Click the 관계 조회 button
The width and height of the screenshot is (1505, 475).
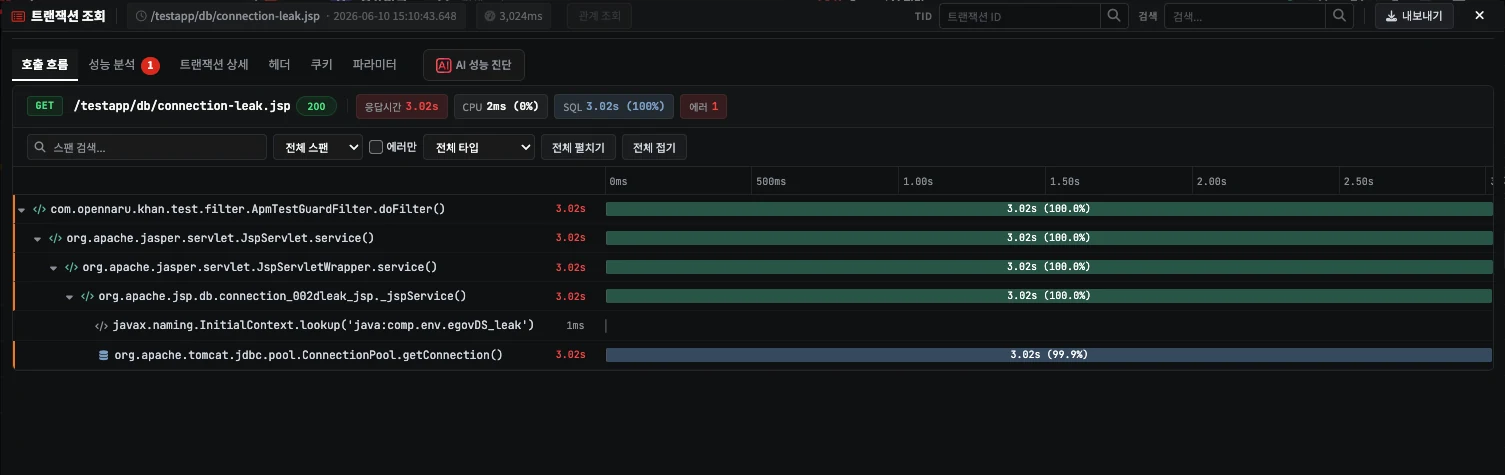pyautogui.click(x=599, y=16)
